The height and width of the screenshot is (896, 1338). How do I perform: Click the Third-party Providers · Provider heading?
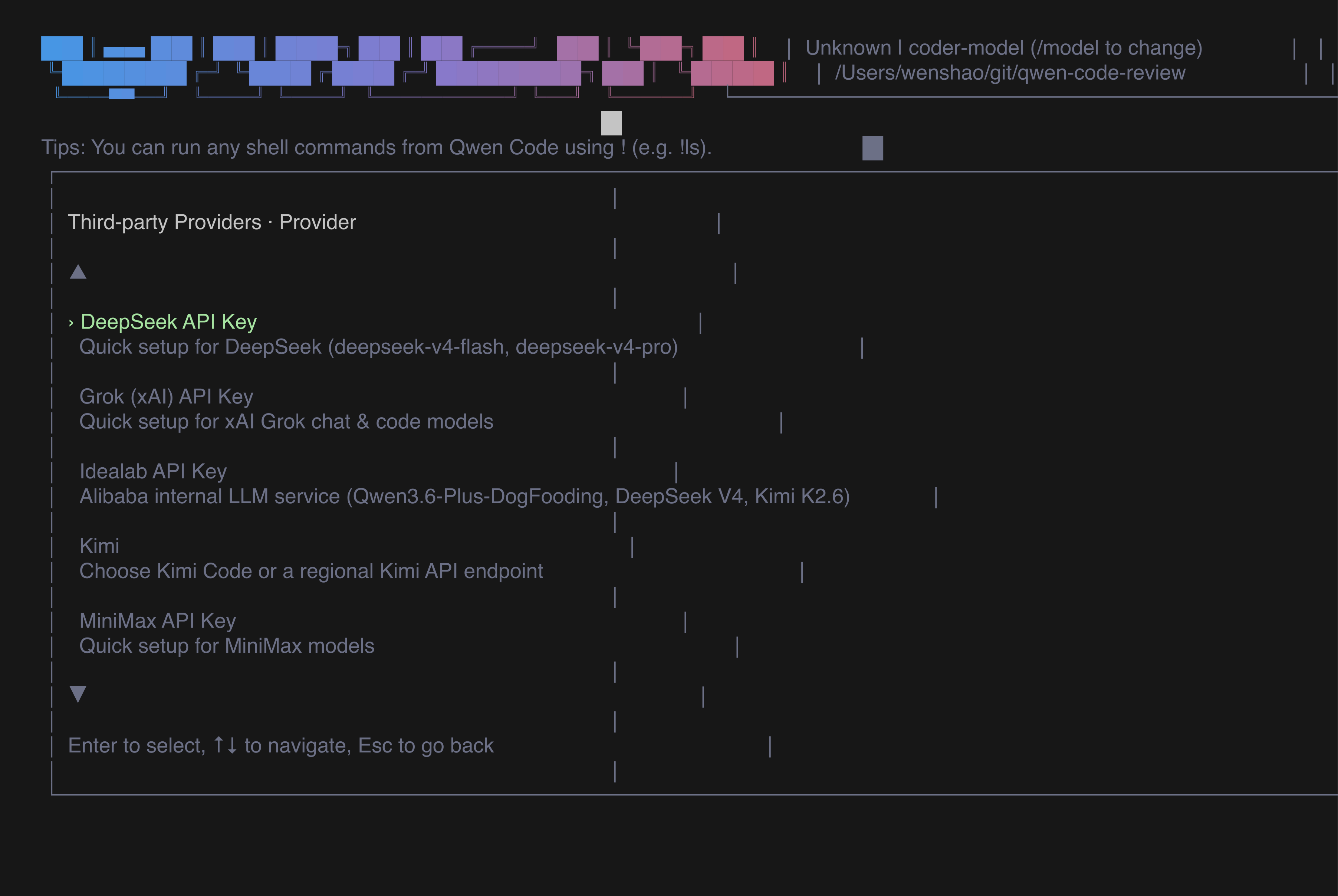pyautogui.click(x=212, y=222)
